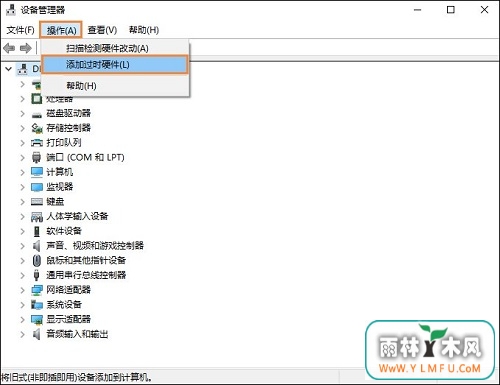
Task: Collapse the root computer node
Action: click(x=9, y=69)
